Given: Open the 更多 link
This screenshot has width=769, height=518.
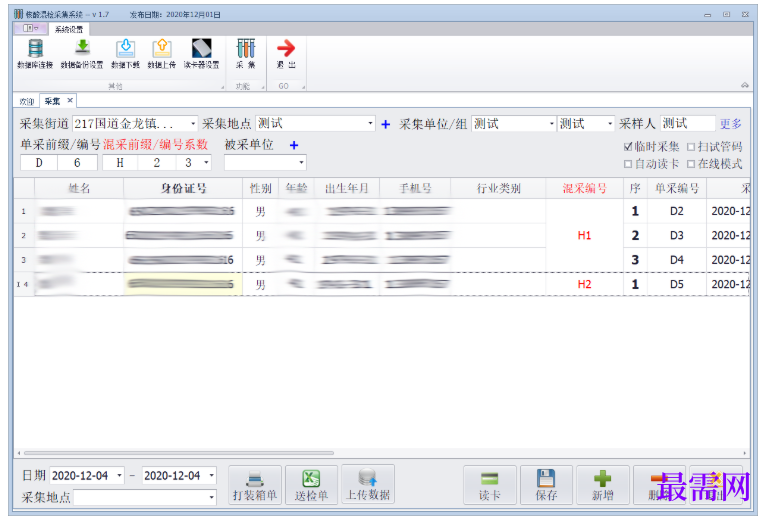Looking at the screenshot, I should pyautogui.click(x=730, y=124).
